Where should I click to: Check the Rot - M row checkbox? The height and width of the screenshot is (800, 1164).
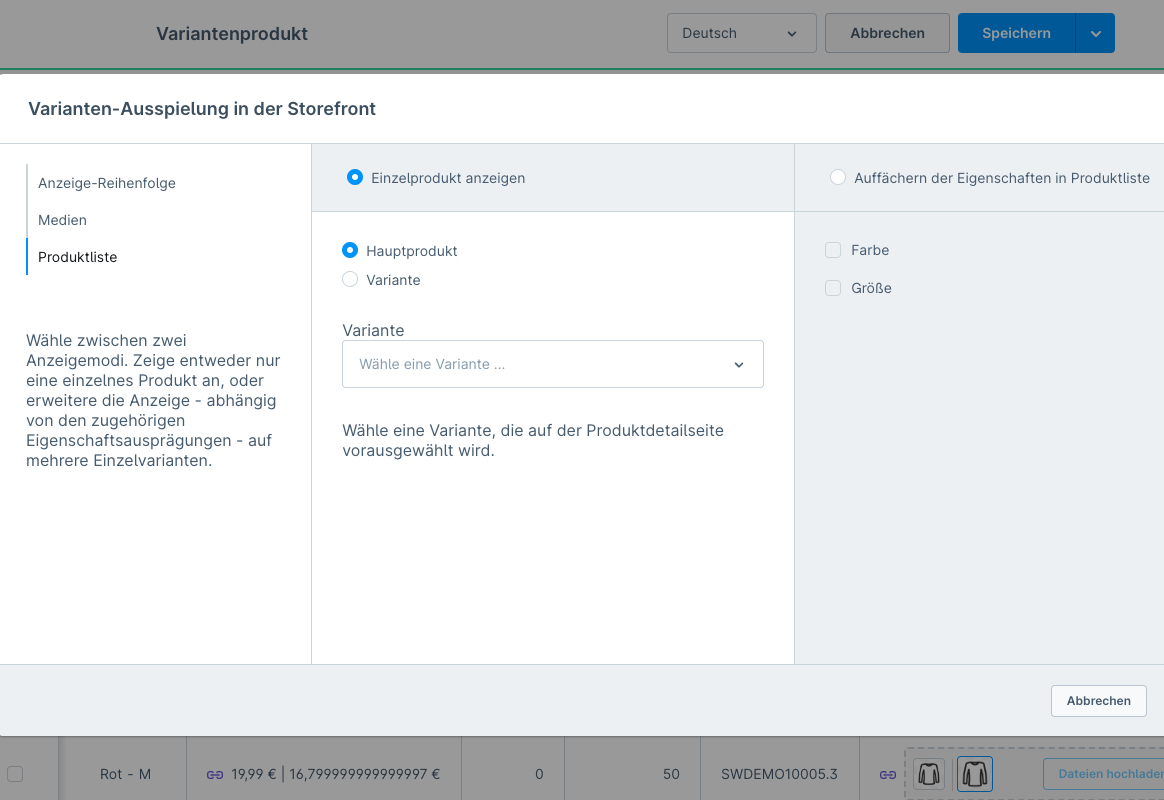point(15,773)
